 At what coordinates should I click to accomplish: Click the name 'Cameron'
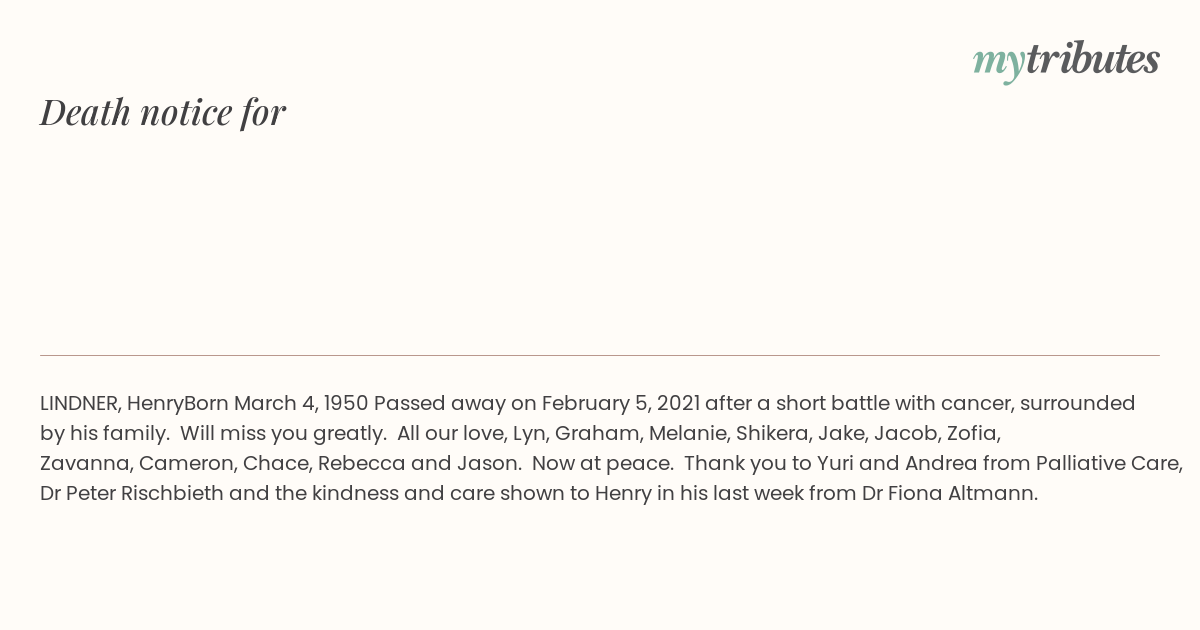point(185,464)
